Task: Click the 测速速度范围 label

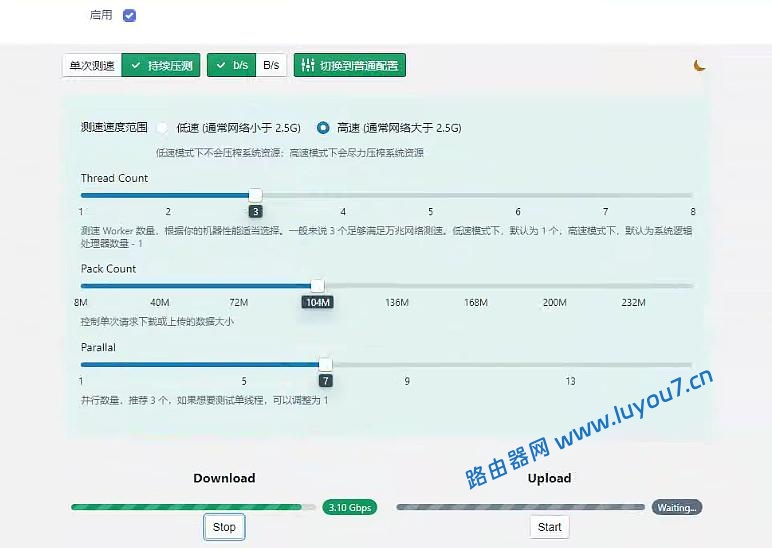Action: [x=114, y=128]
